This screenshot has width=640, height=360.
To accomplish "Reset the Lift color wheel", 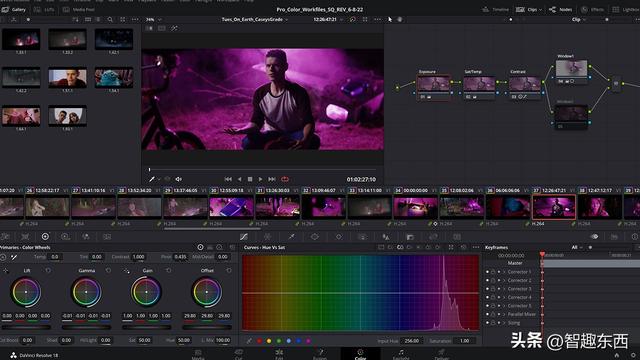I will click(48, 270).
